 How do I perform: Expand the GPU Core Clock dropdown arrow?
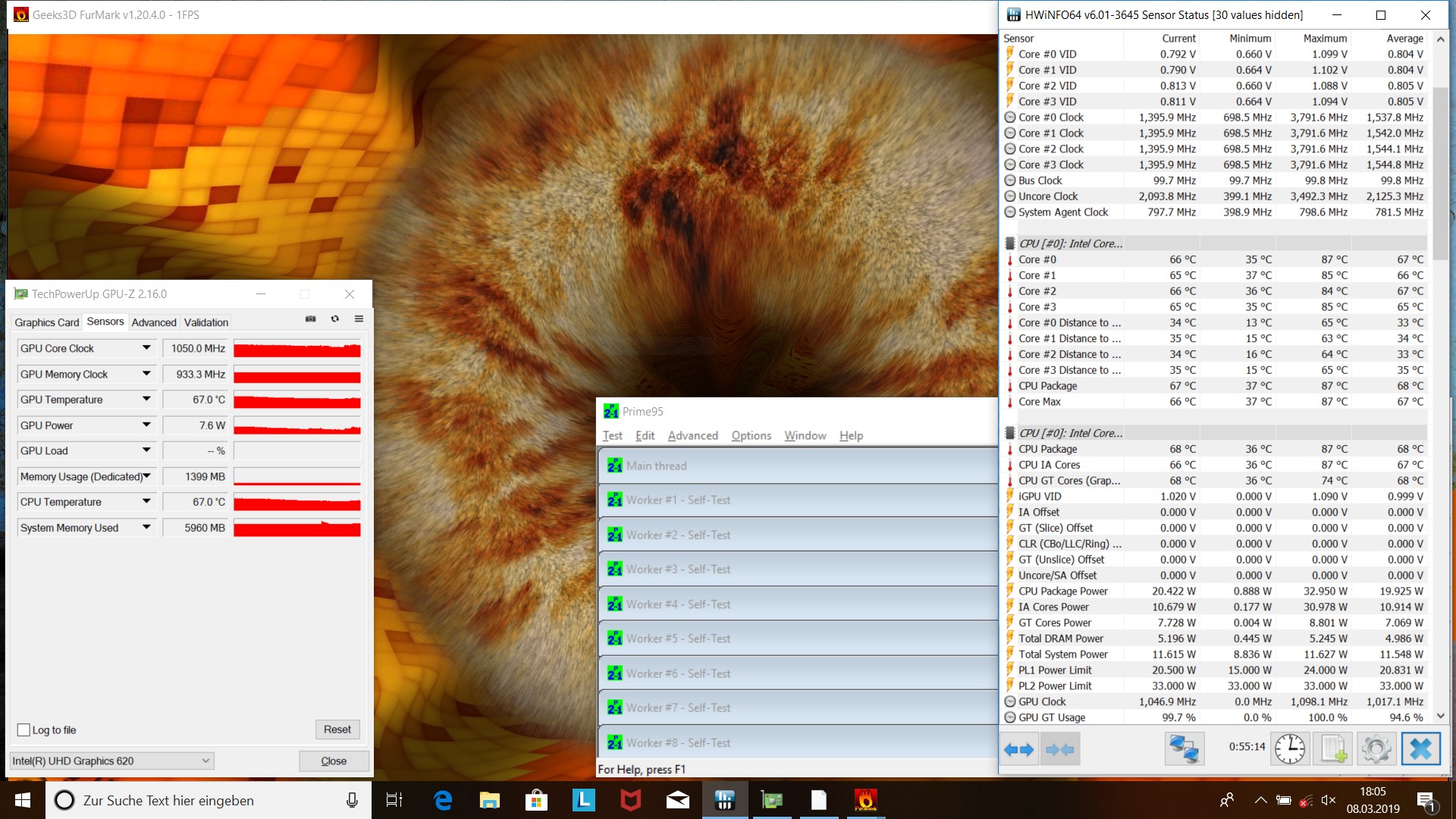click(x=146, y=348)
